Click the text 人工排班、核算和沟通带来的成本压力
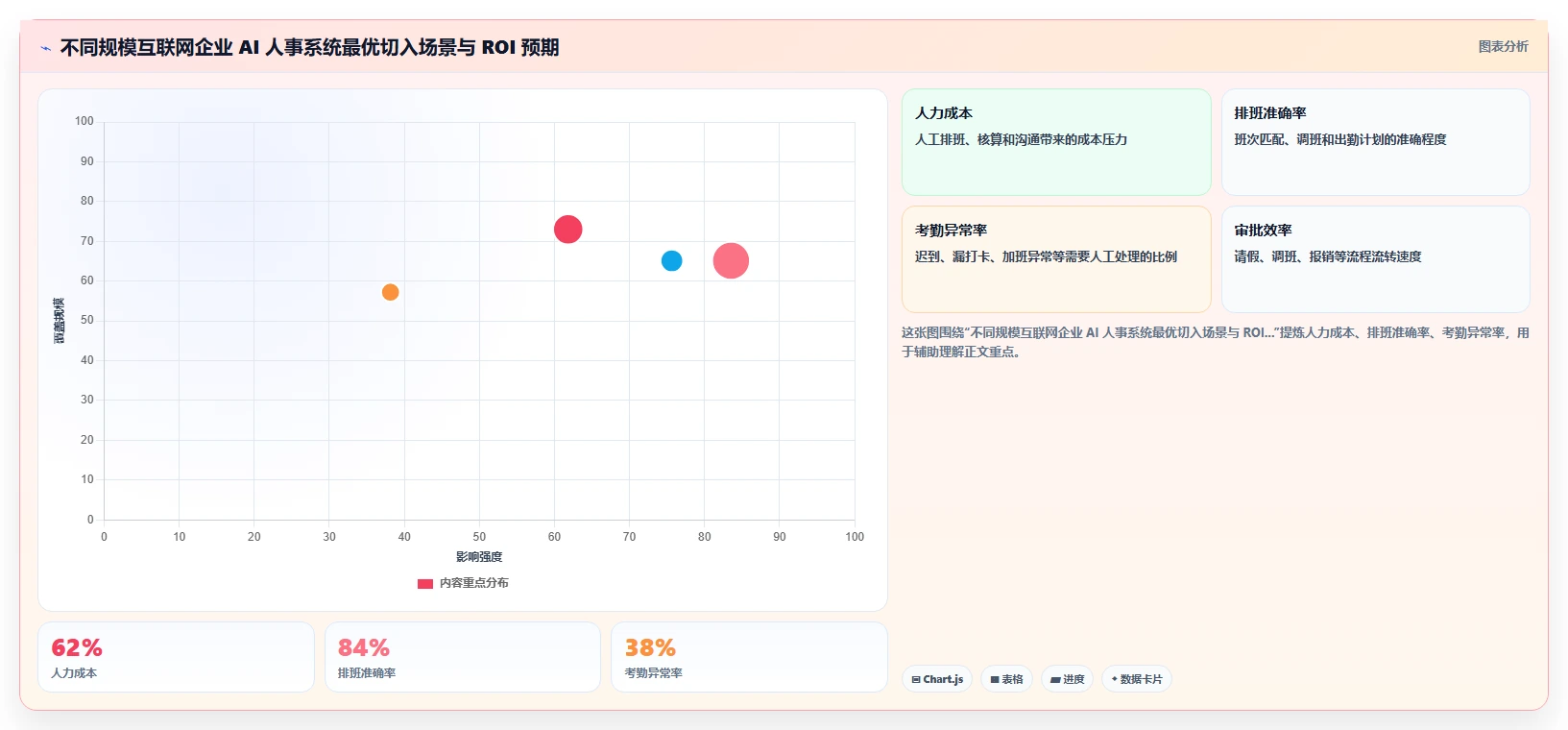The width and height of the screenshot is (1568, 730). [1021, 139]
